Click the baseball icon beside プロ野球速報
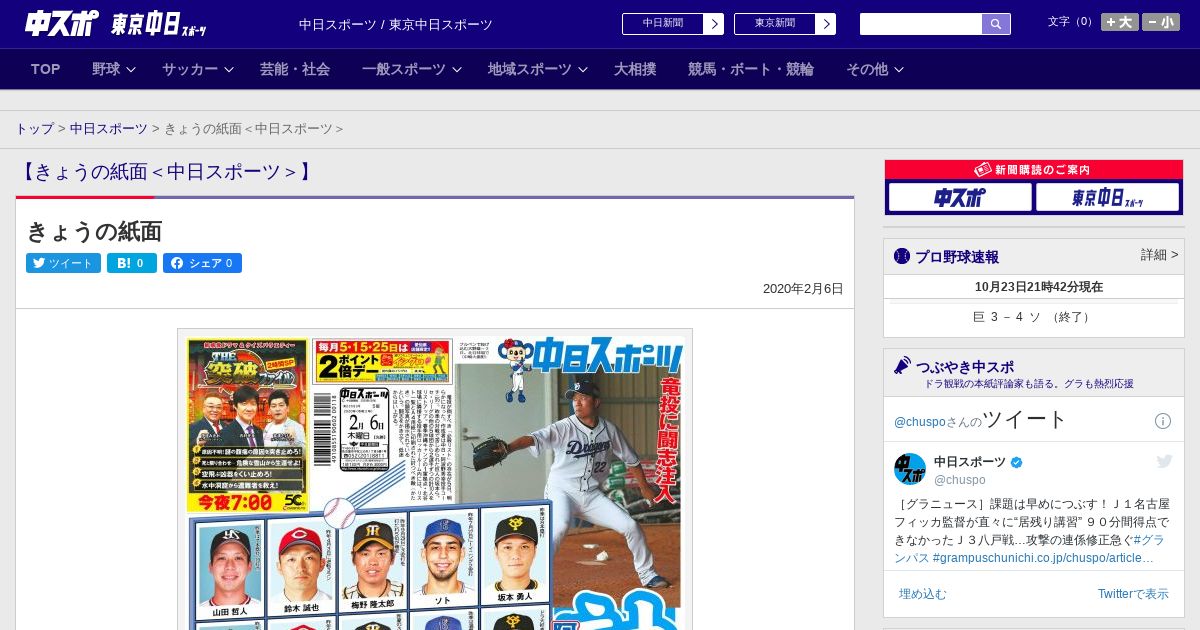Viewport: 1200px width, 630px height. click(x=902, y=256)
